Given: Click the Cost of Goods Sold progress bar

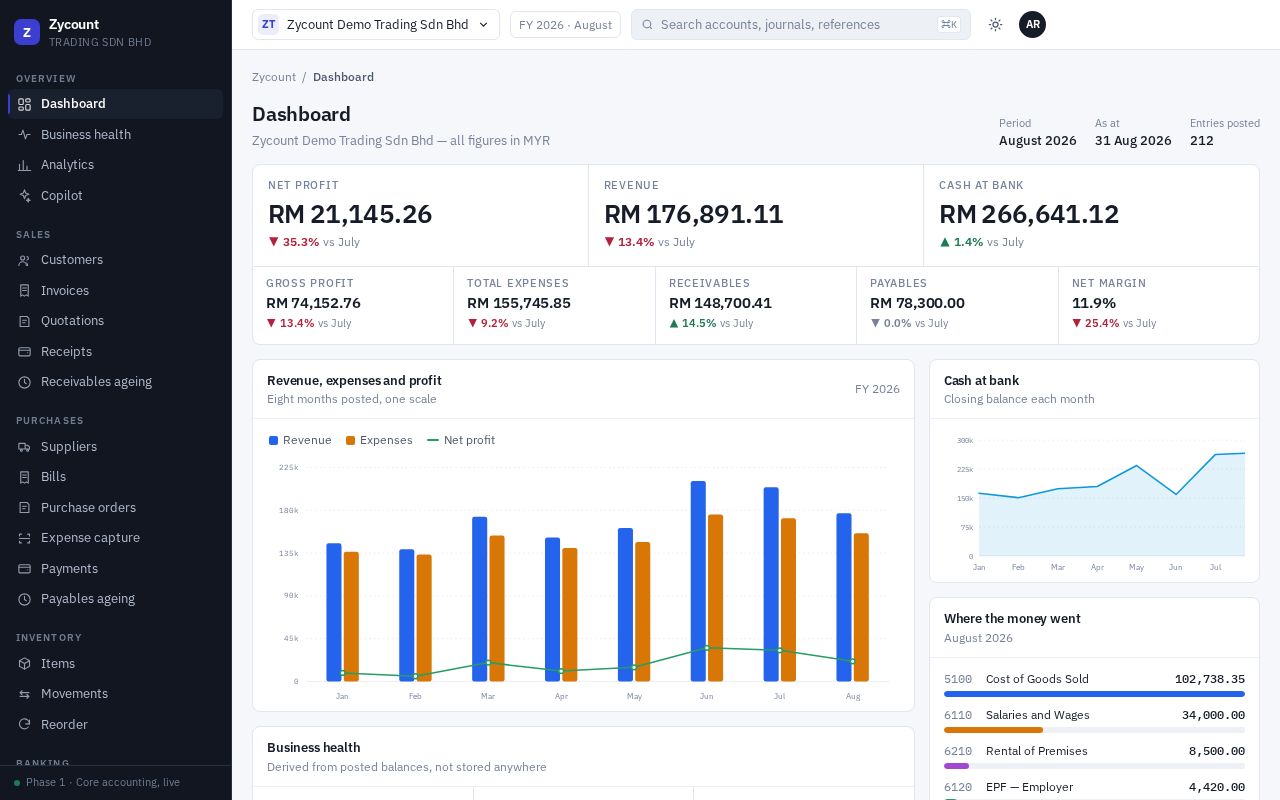Looking at the screenshot, I should 1094,694.
